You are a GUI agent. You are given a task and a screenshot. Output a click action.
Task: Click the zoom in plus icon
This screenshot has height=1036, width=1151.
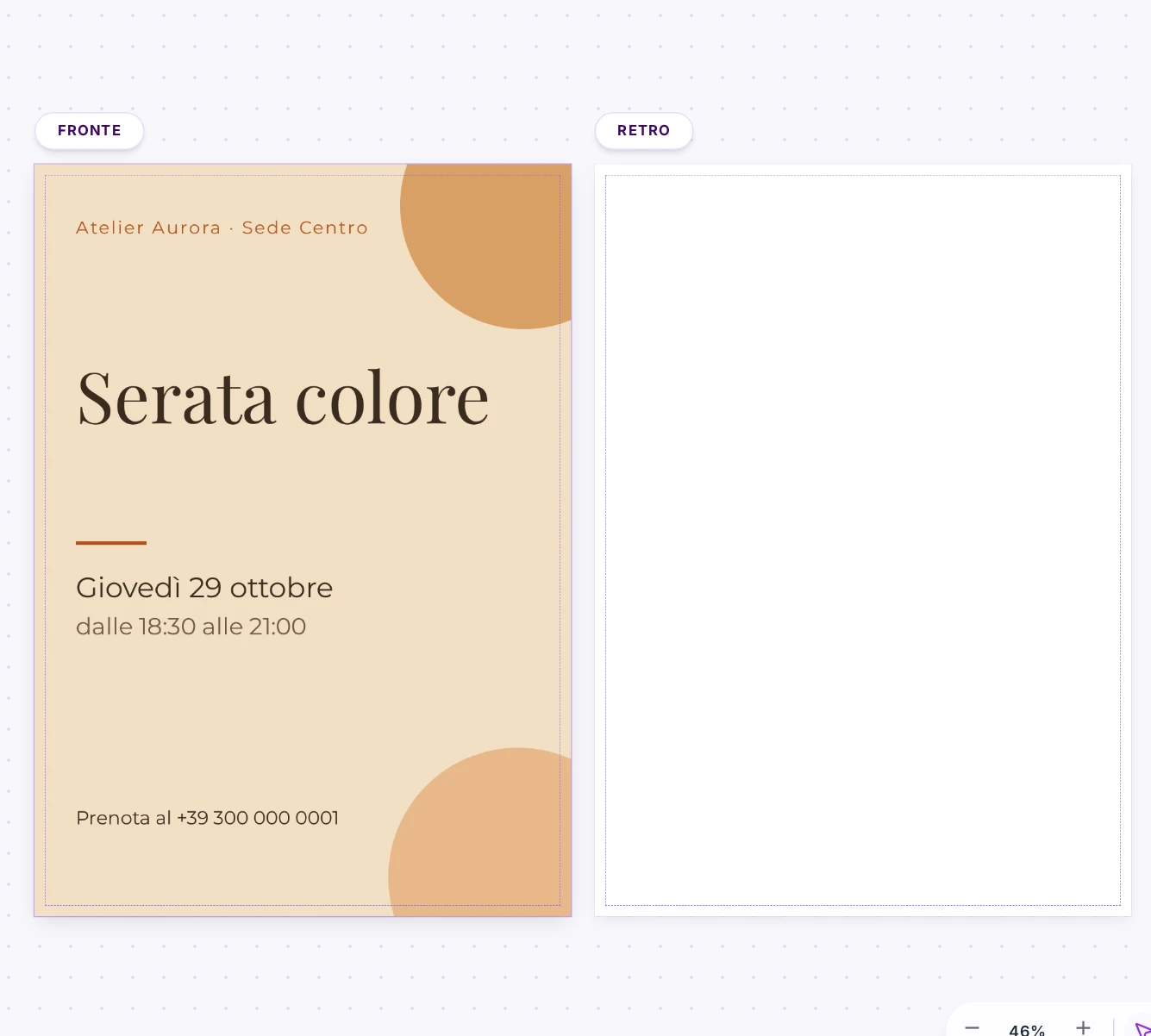click(1083, 1027)
